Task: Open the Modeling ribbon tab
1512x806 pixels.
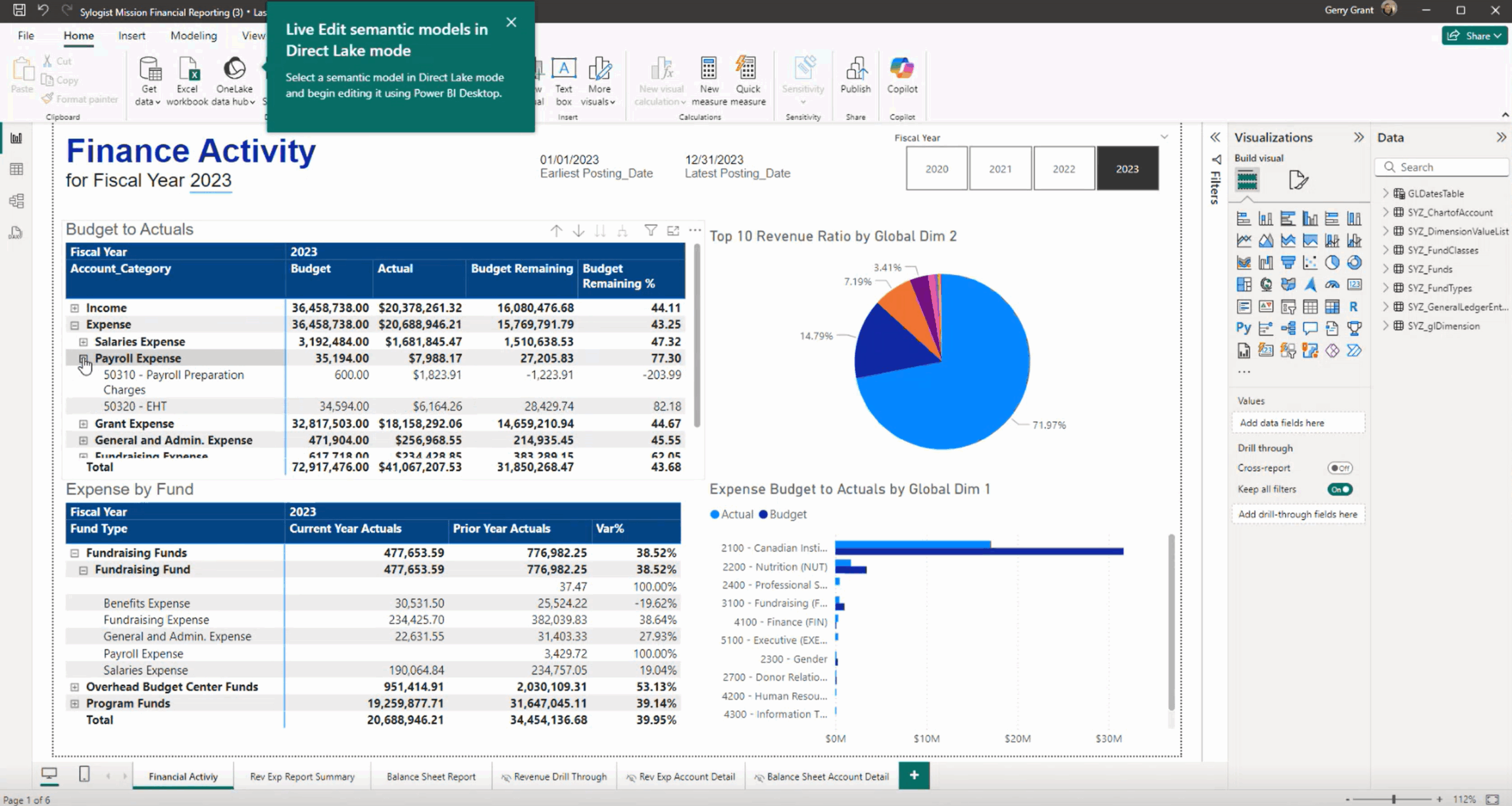Action: 193,35
